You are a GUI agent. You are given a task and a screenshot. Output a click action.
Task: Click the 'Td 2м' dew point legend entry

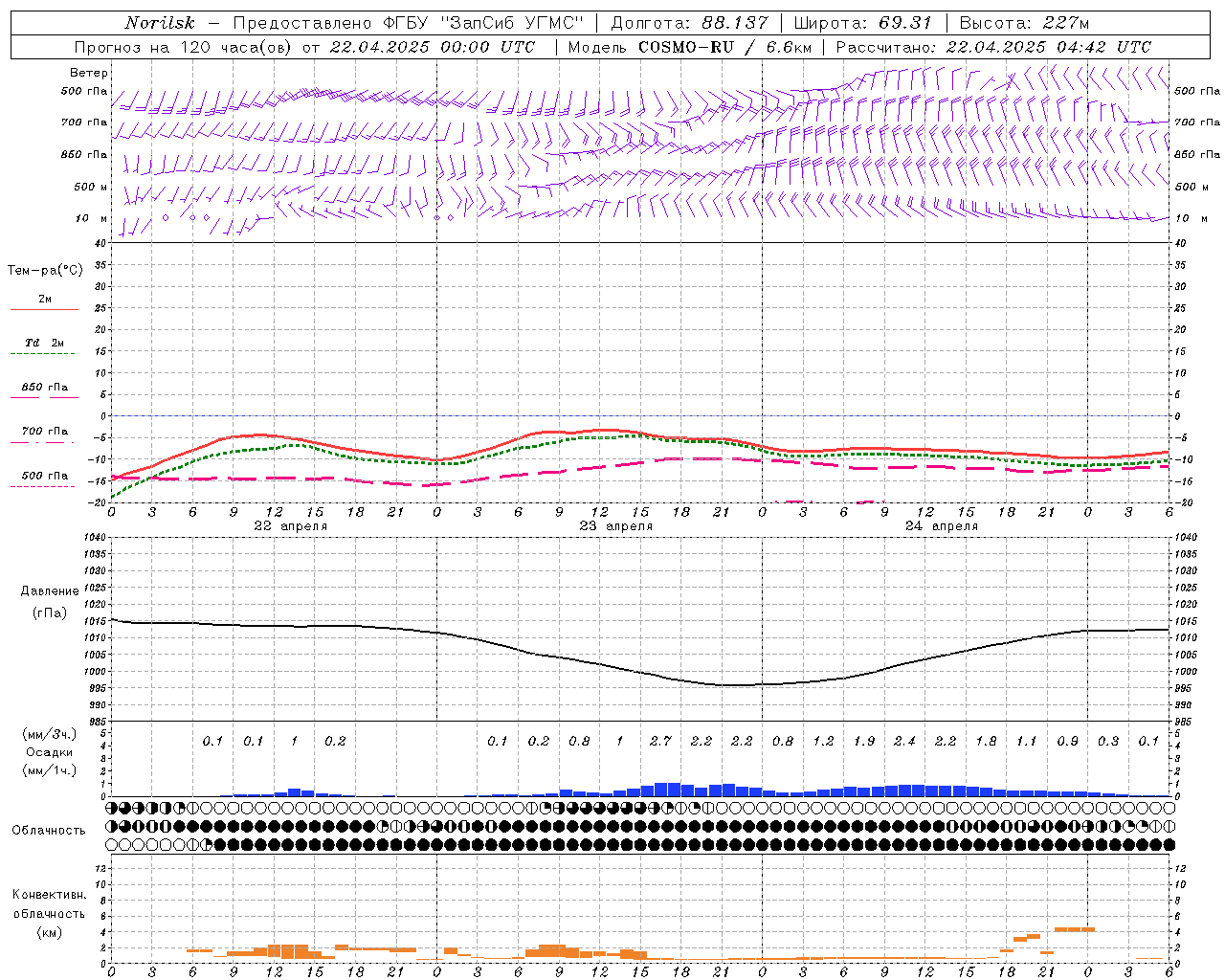tap(44, 343)
